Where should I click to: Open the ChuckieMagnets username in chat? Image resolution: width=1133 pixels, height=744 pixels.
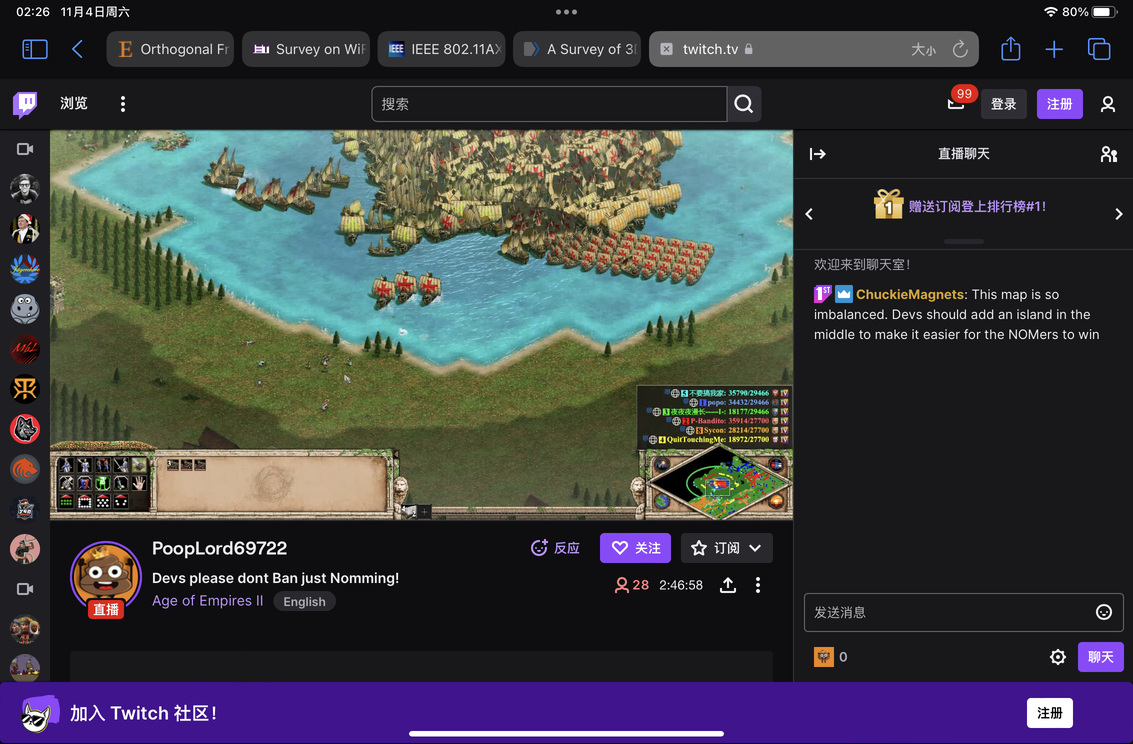click(x=910, y=295)
